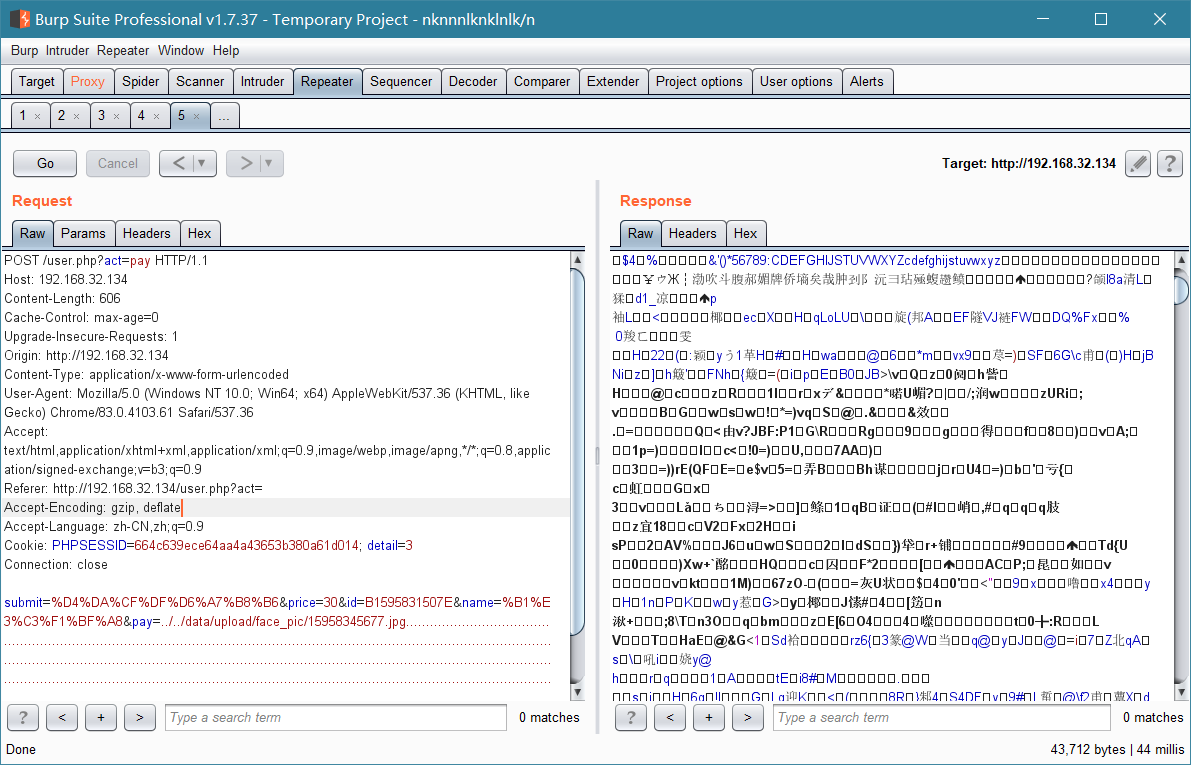Click the Burp Suite logo in the title bar

pos(20,19)
